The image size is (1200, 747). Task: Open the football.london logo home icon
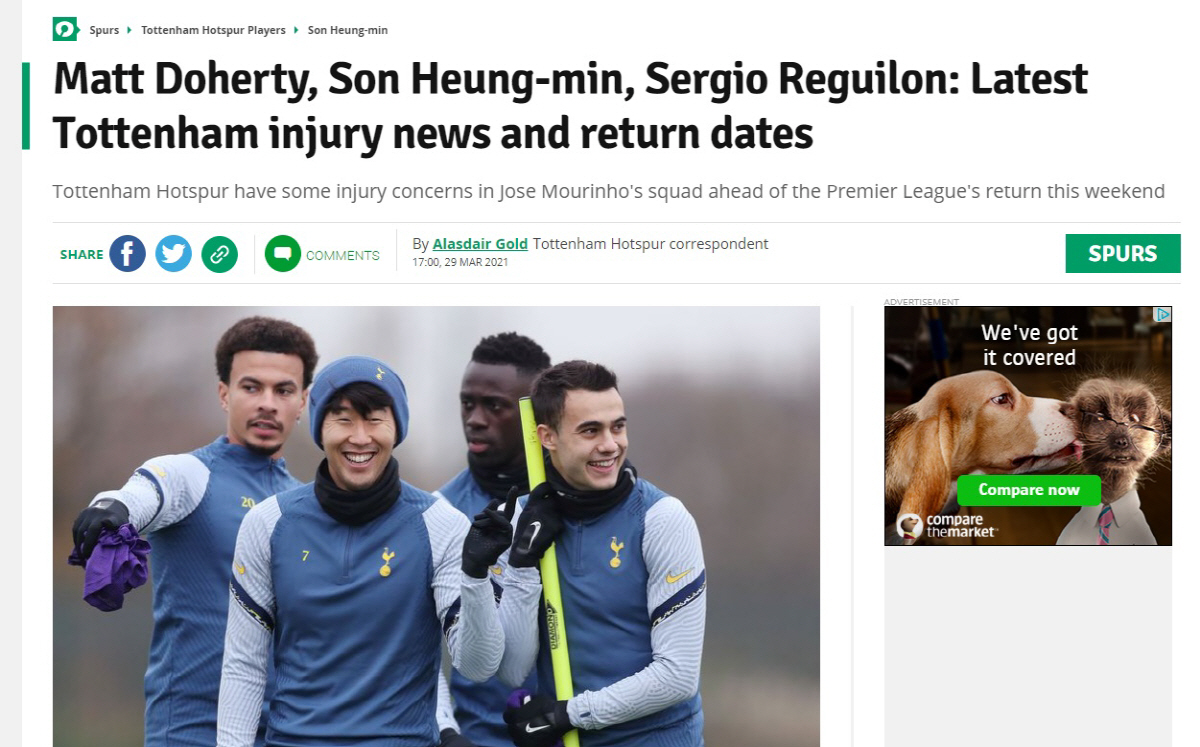(65, 29)
